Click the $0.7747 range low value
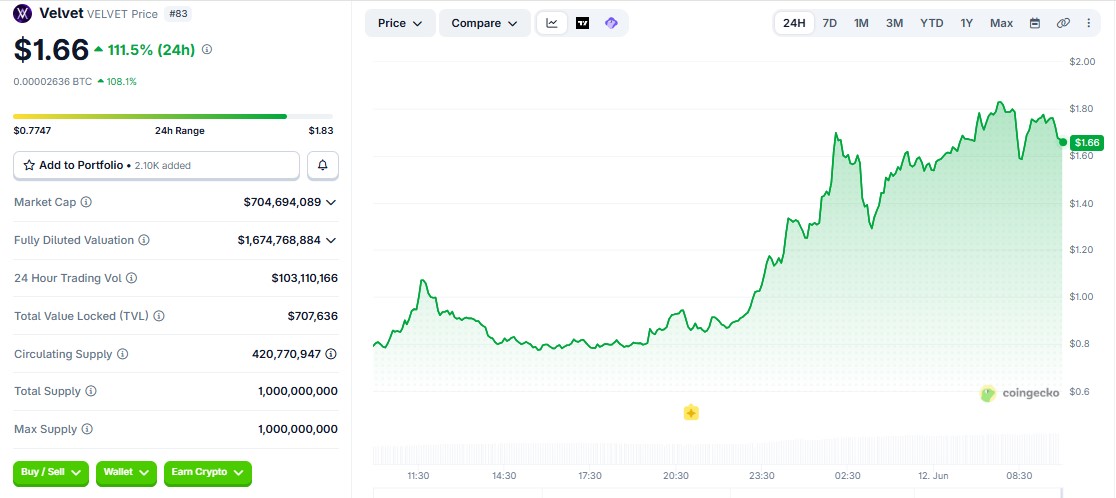 (x=32, y=130)
